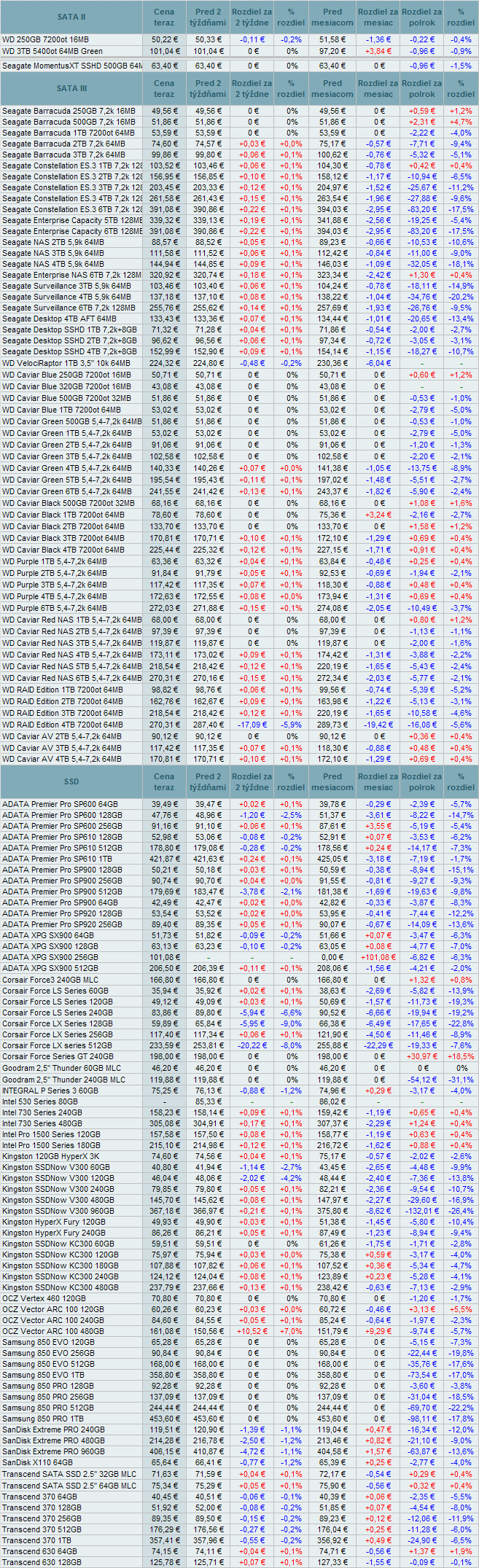Image resolution: width=479 pixels, height=1568 pixels.
Task: Select Transcend SATA SSD 2.5" 32GB MLC
Action: tap(69, 1474)
